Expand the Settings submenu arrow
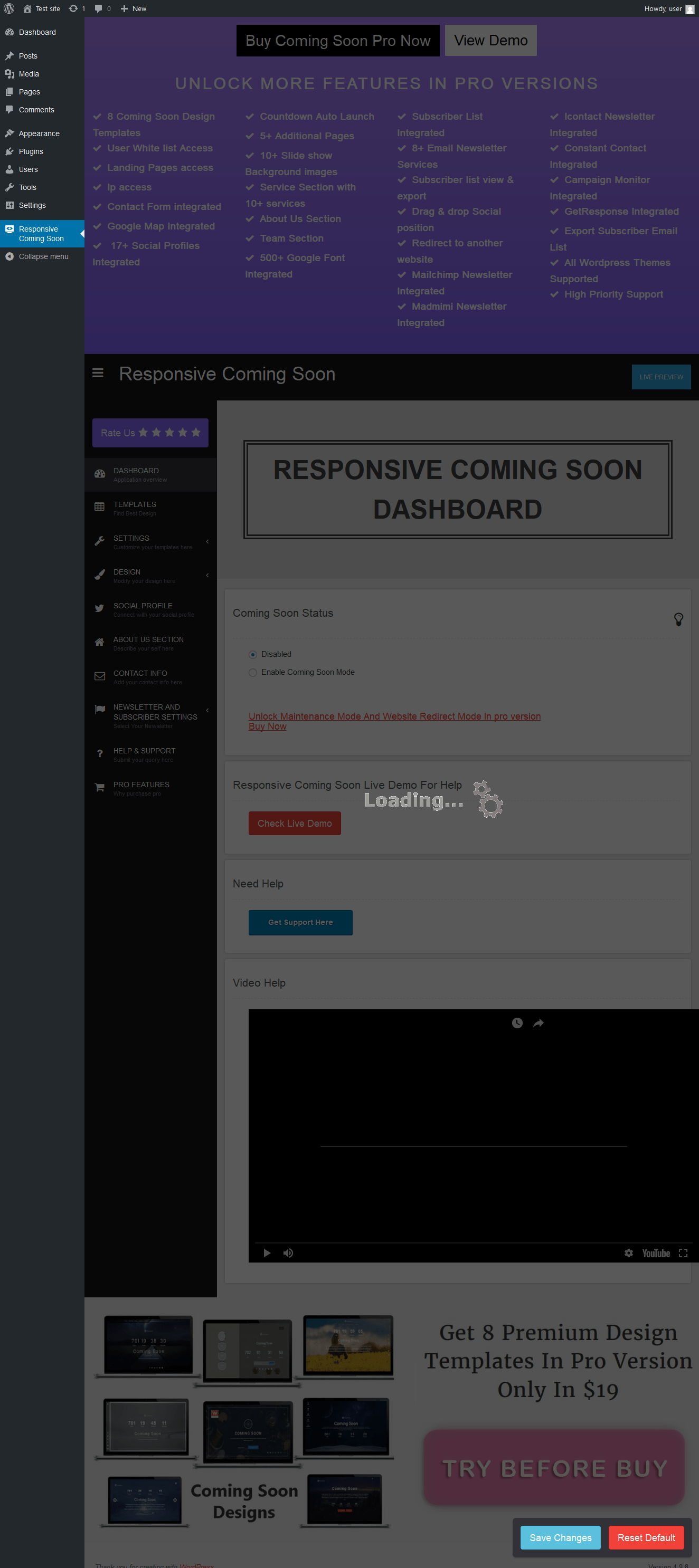This screenshot has width=699, height=1568. point(207,541)
